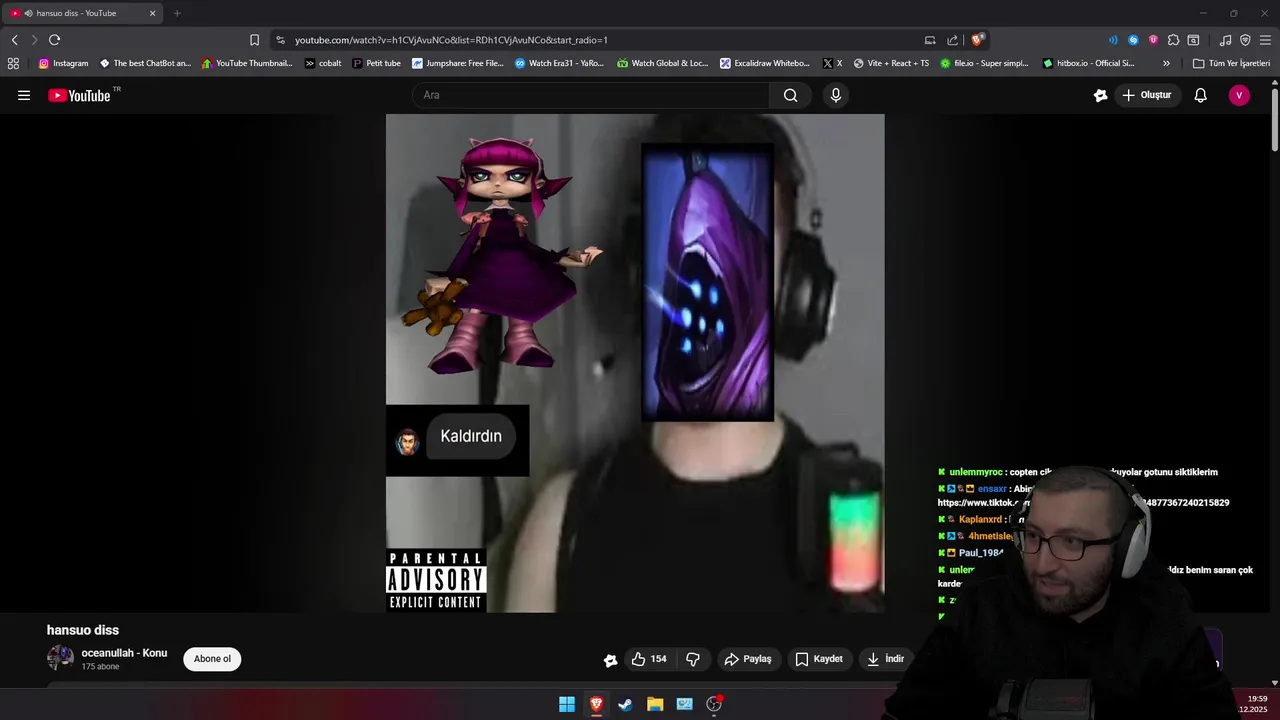Go to the YouTube home logo
1280x720 pixels.
click(79, 95)
